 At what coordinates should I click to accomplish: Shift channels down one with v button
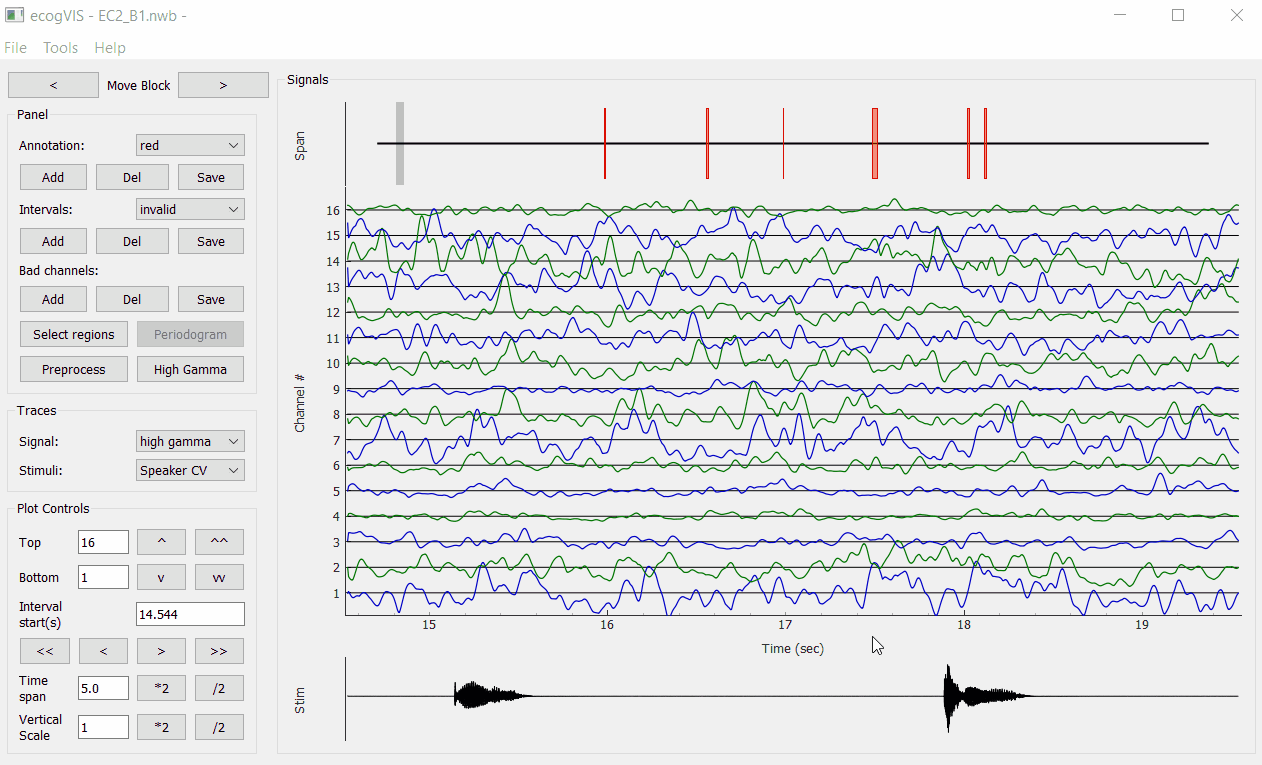161,577
